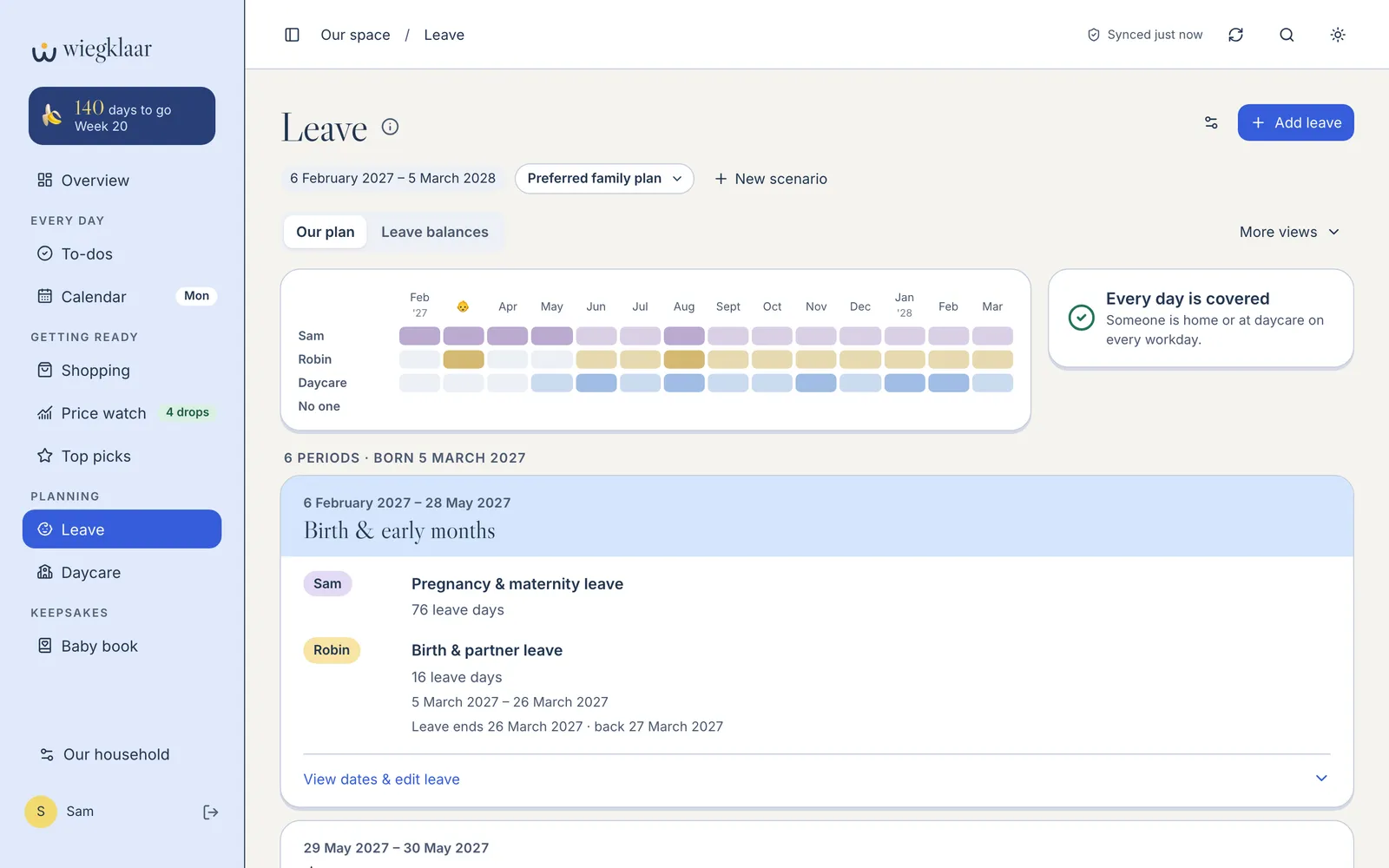Toggle the sidebar panel icon
This screenshot has width=1389, height=868.
292,35
